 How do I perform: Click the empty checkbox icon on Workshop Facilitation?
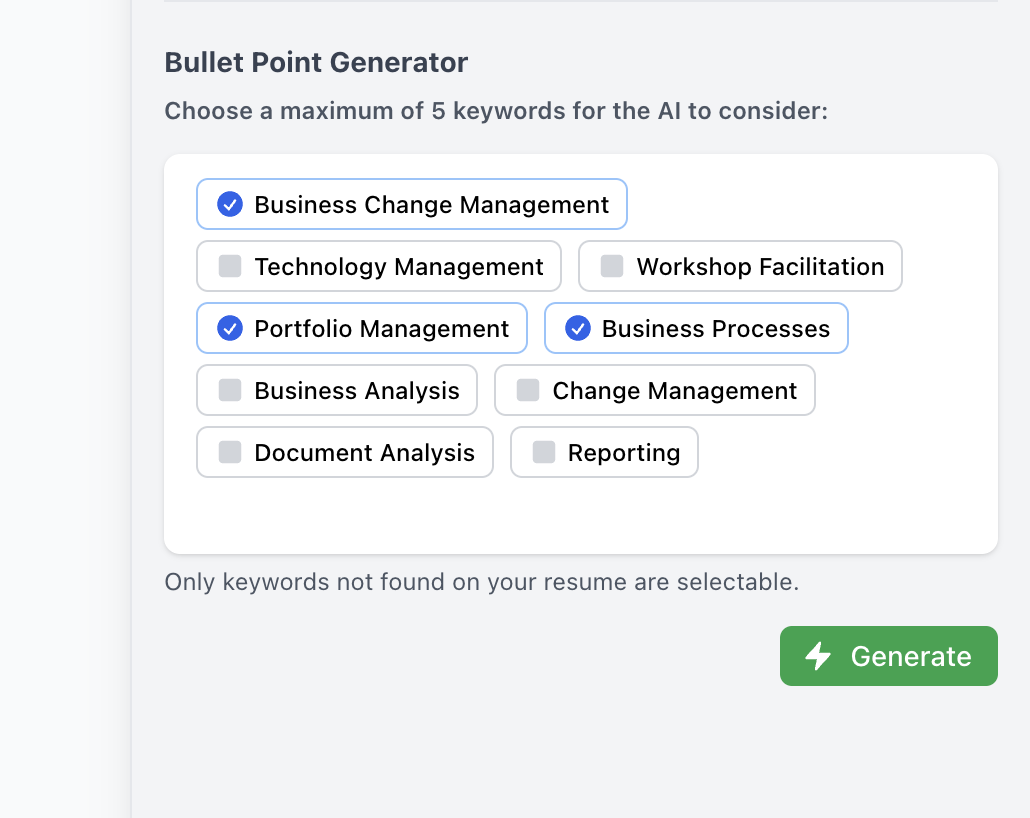611,266
